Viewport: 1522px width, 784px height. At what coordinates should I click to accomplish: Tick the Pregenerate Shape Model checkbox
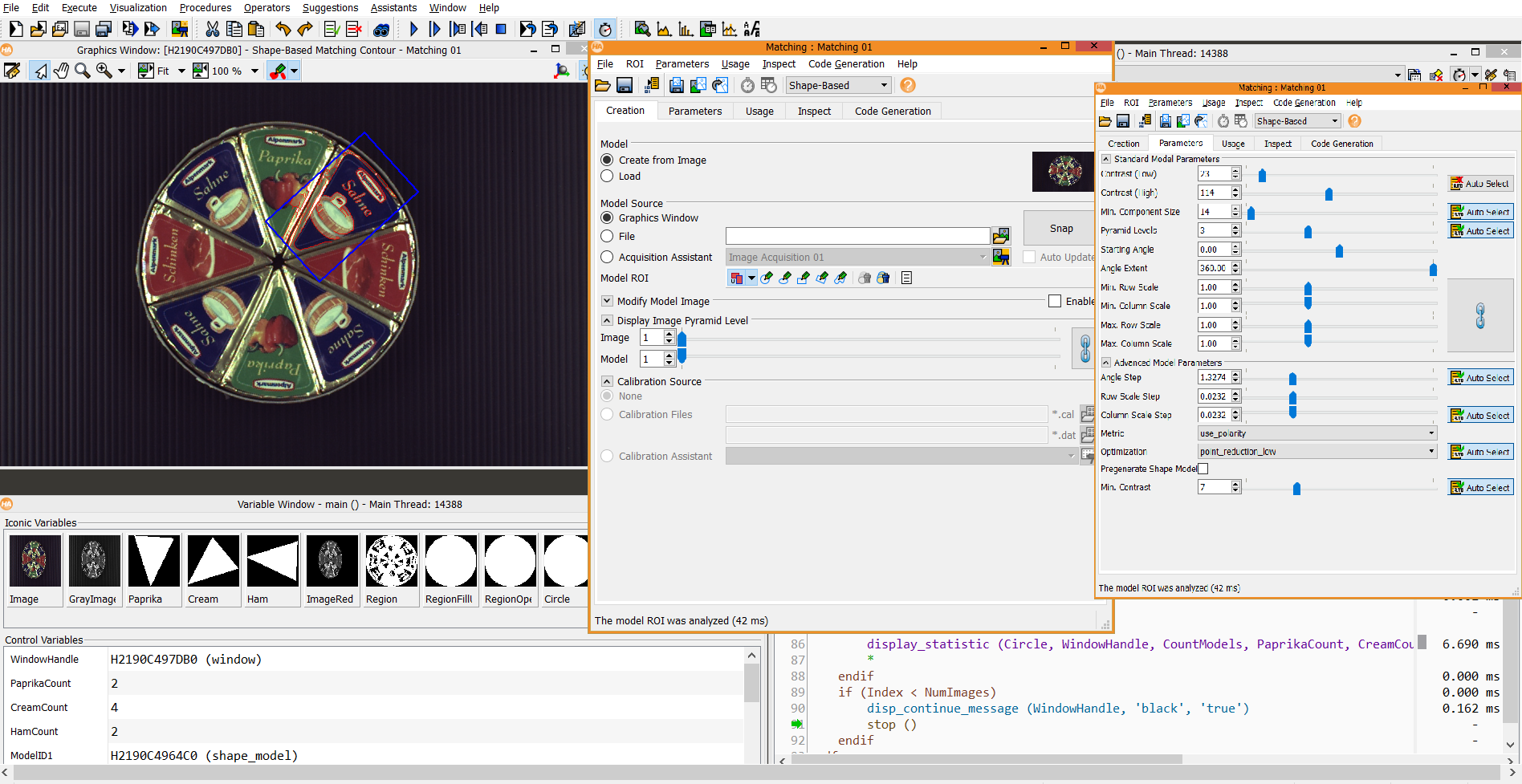pyautogui.click(x=1203, y=469)
